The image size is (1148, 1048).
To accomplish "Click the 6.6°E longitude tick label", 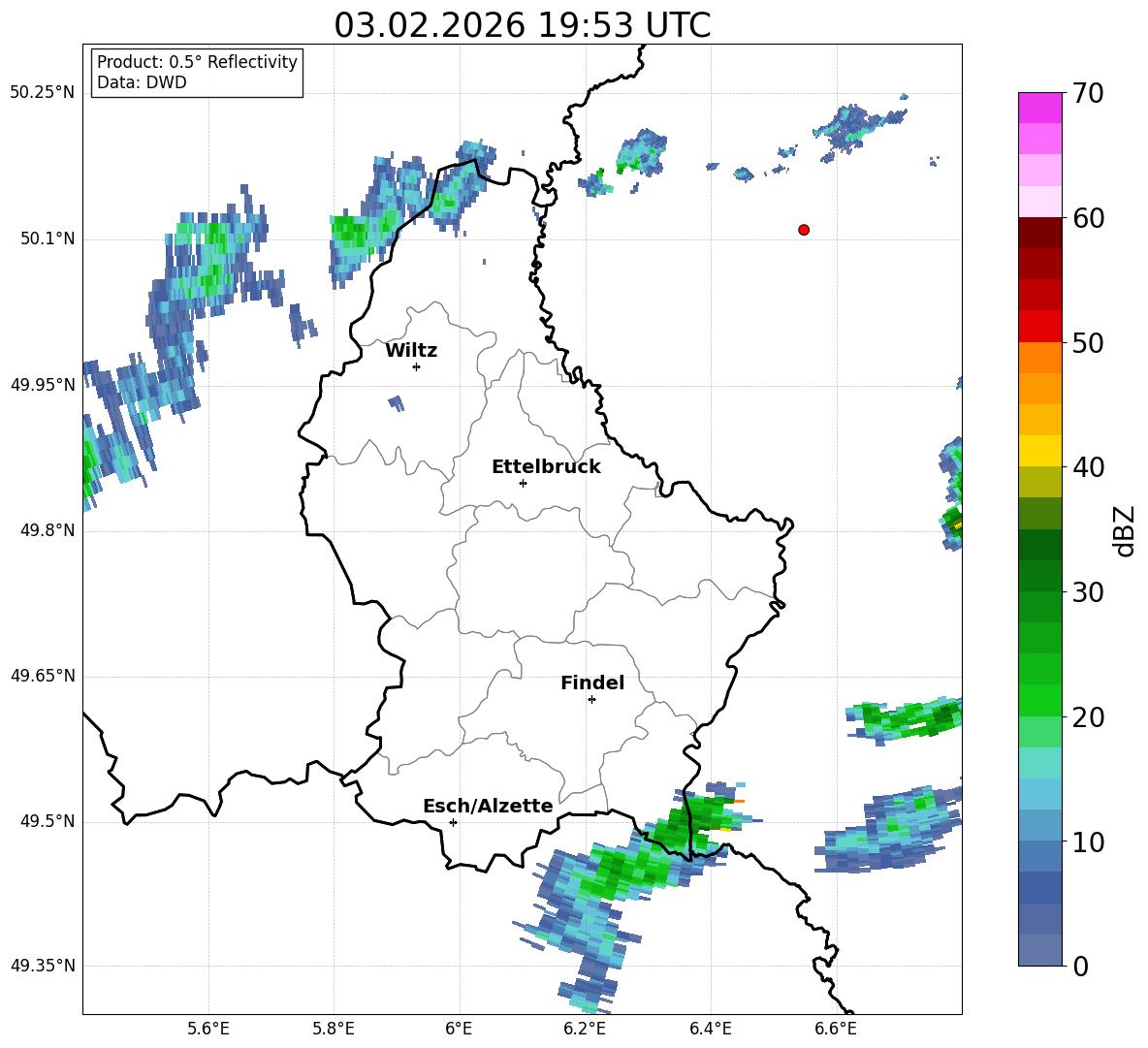I will 836,1029.
